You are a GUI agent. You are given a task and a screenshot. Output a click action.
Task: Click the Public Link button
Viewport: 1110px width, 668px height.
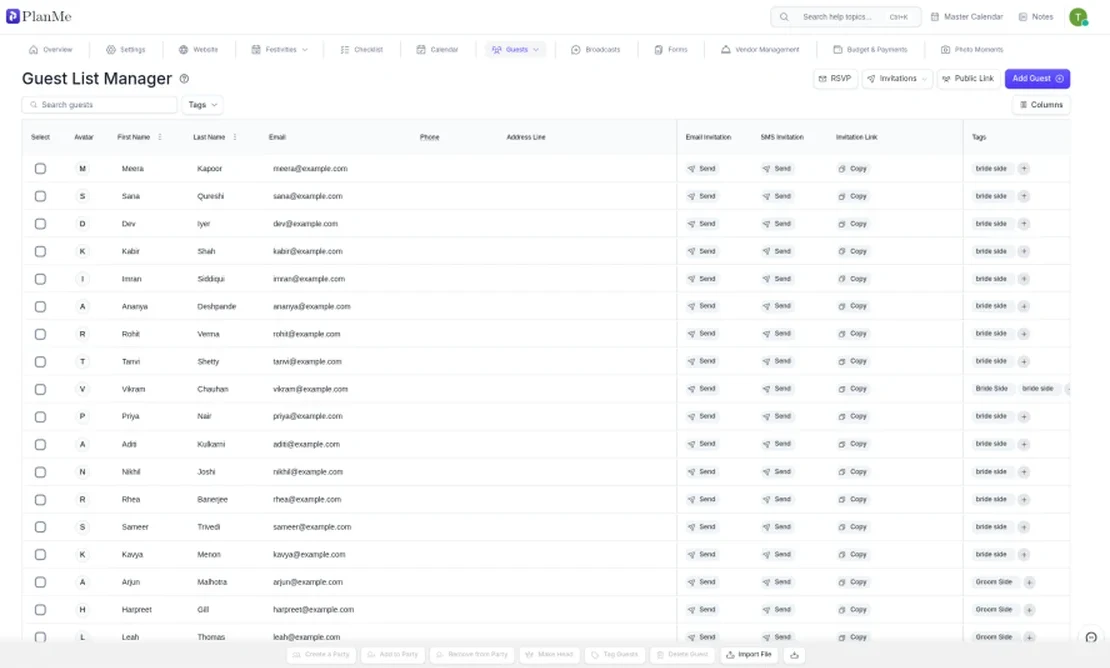pyautogui.click(x=968, y=79)
